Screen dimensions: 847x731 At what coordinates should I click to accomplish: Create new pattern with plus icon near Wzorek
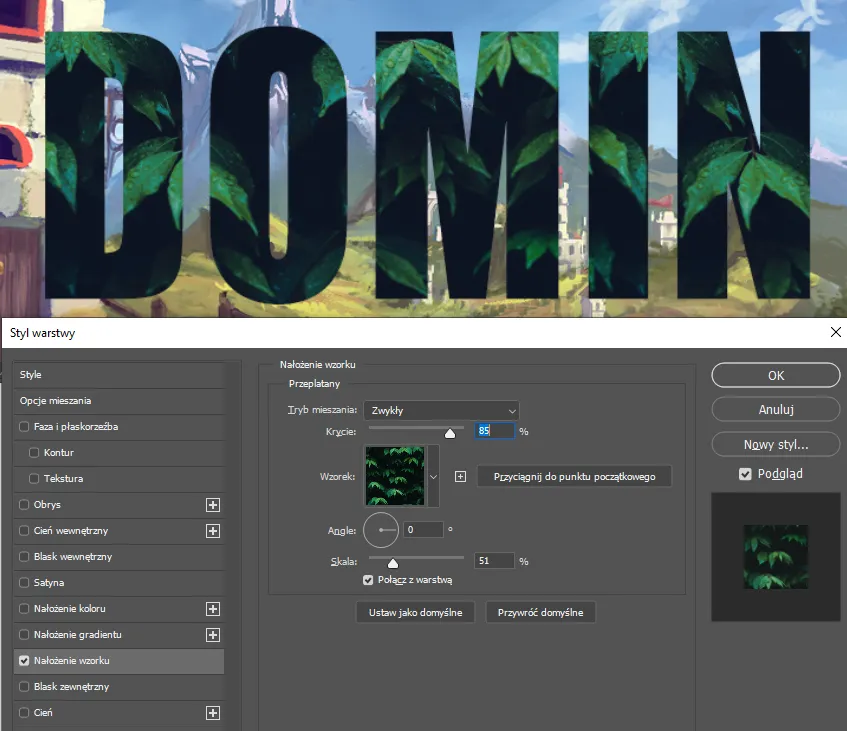(x=460, y=476)
